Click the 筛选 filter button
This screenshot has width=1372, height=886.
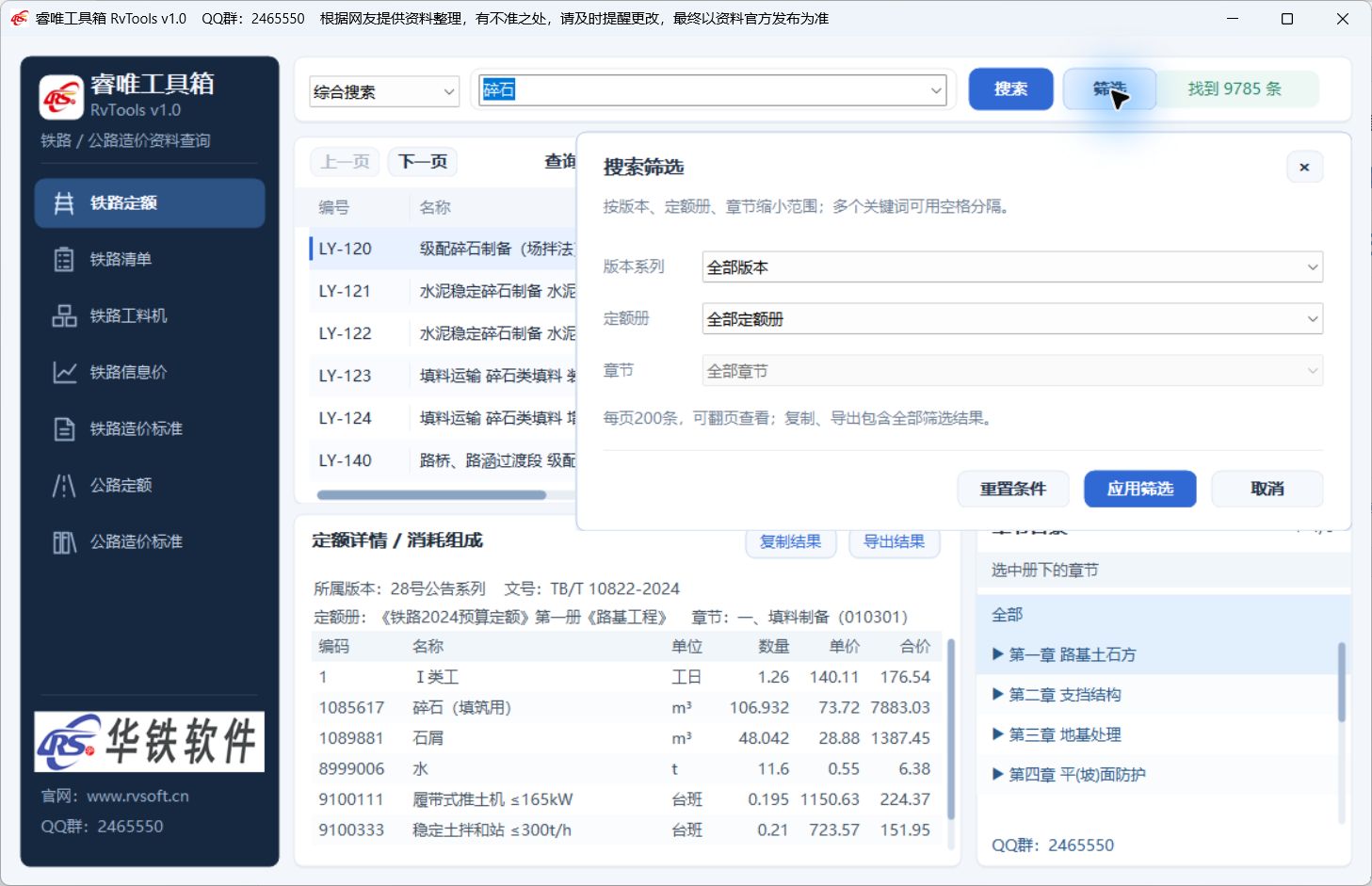click(1109, 89)
